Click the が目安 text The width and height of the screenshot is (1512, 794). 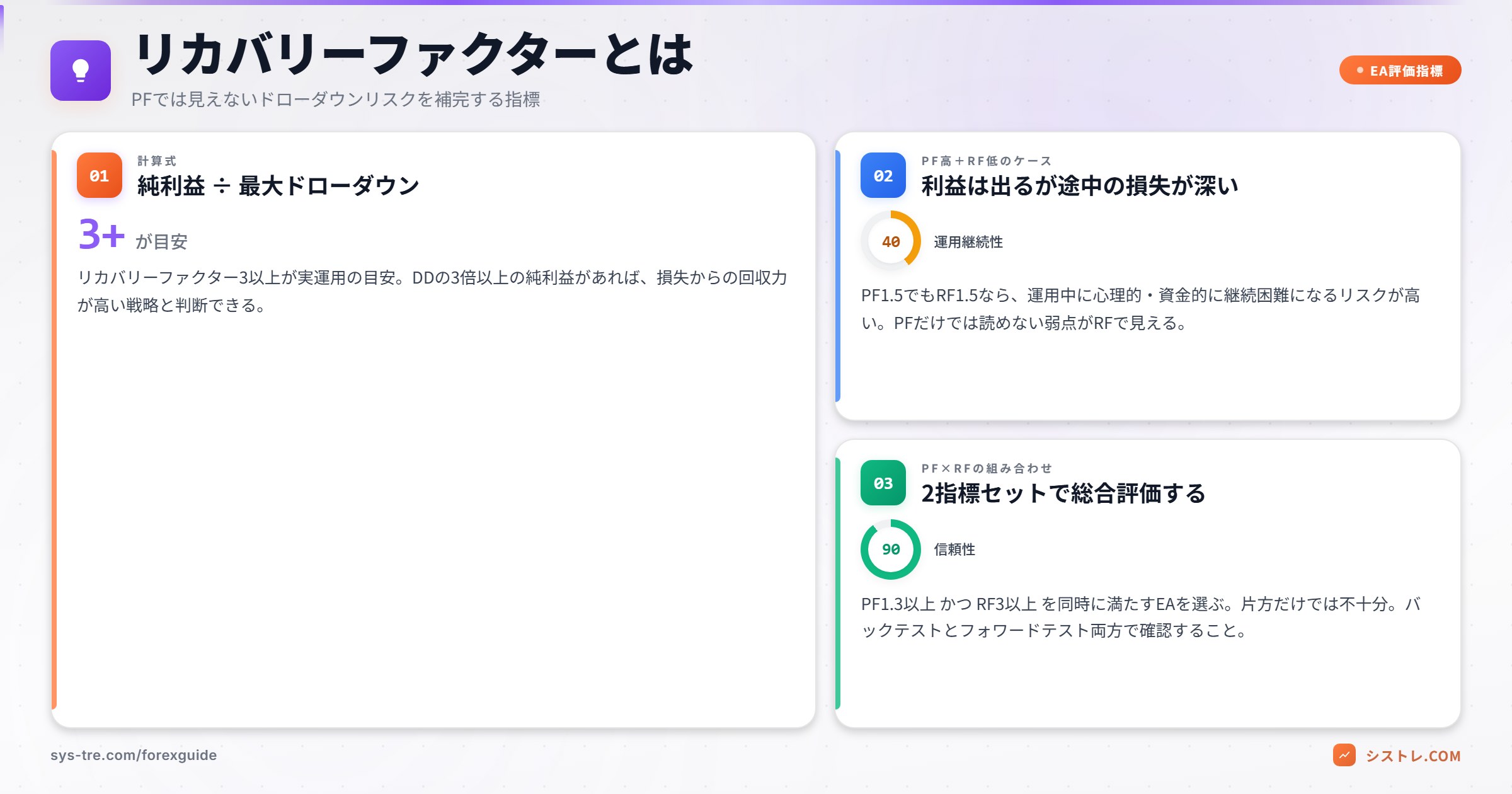(x=161, y=241)
